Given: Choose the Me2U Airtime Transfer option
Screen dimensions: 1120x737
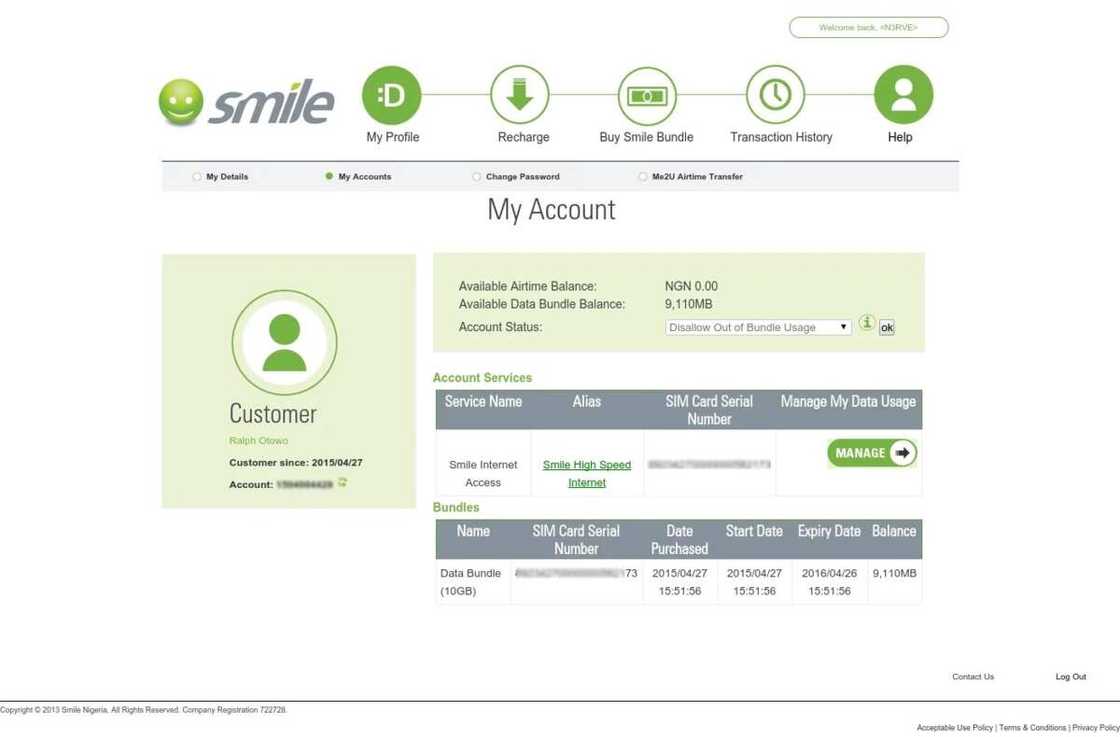Looking at the screenshot, I should (x=641, y=176).
